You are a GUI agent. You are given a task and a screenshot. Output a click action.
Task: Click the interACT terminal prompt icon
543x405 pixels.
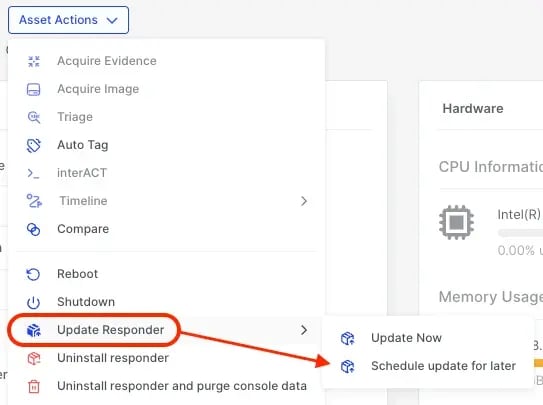pyautogui.click(x=34, y=173)
